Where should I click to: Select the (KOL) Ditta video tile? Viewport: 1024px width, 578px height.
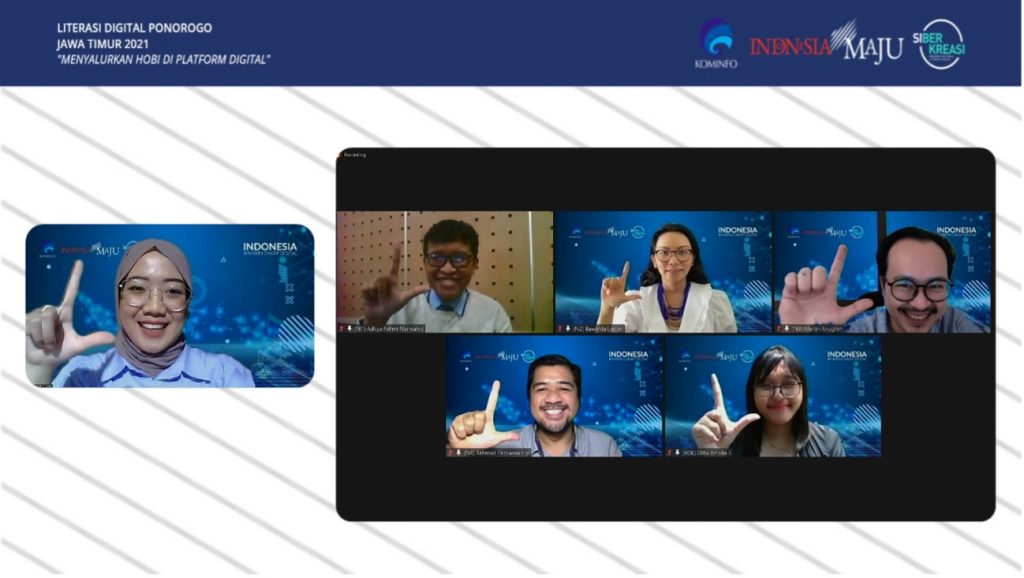point(773,395)
